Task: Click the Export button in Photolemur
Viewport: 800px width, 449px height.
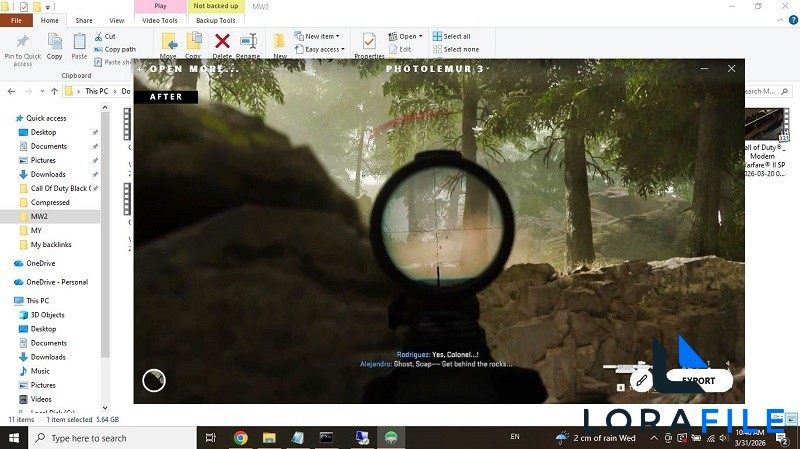Action: pos(698,381)
